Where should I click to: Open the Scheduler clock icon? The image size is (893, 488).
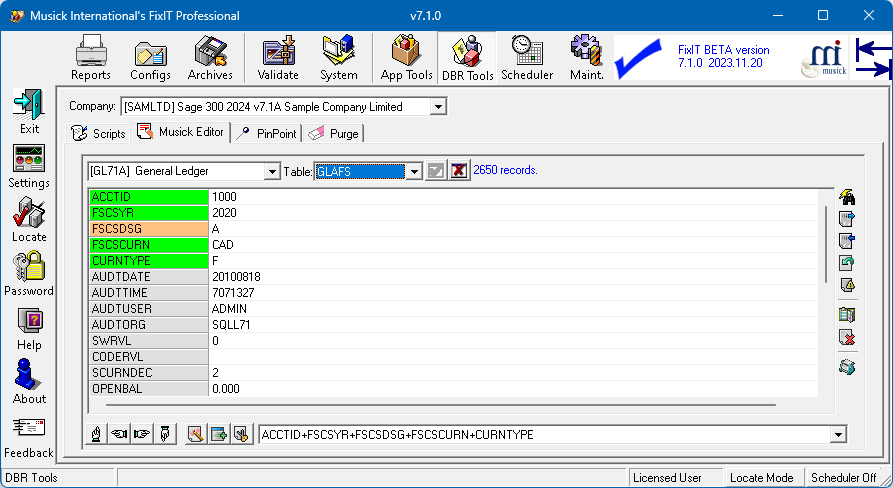coord(527,58)
